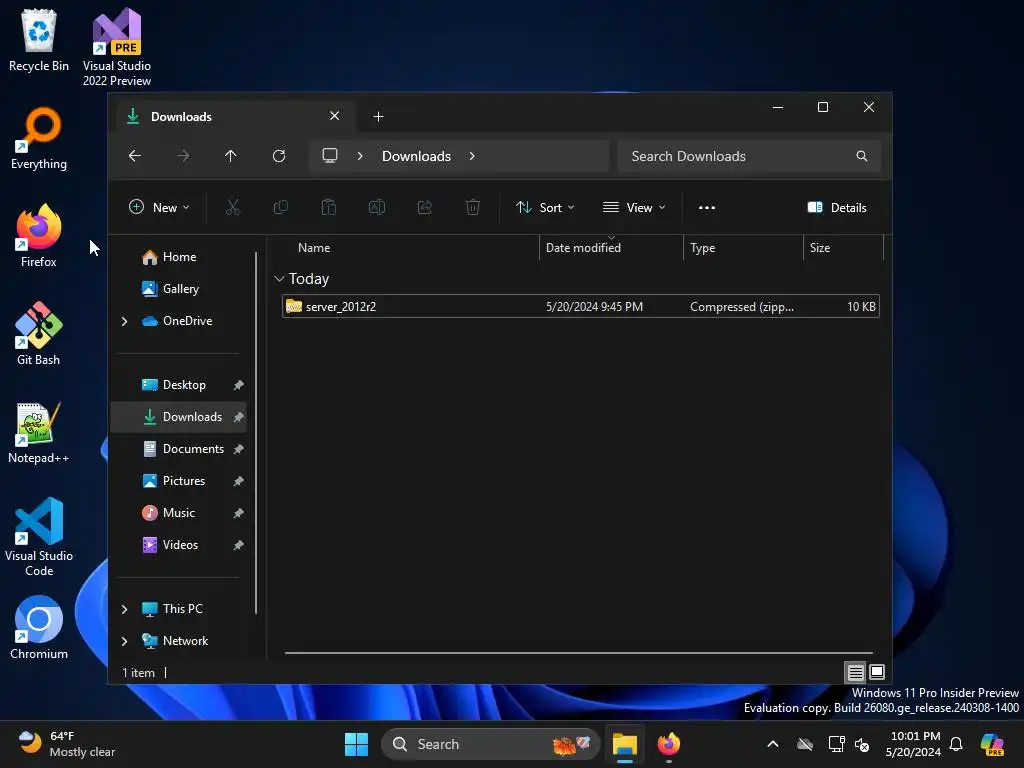Open the Windows Start button
The image size is (1024, 768).
(x=357, y=744)
